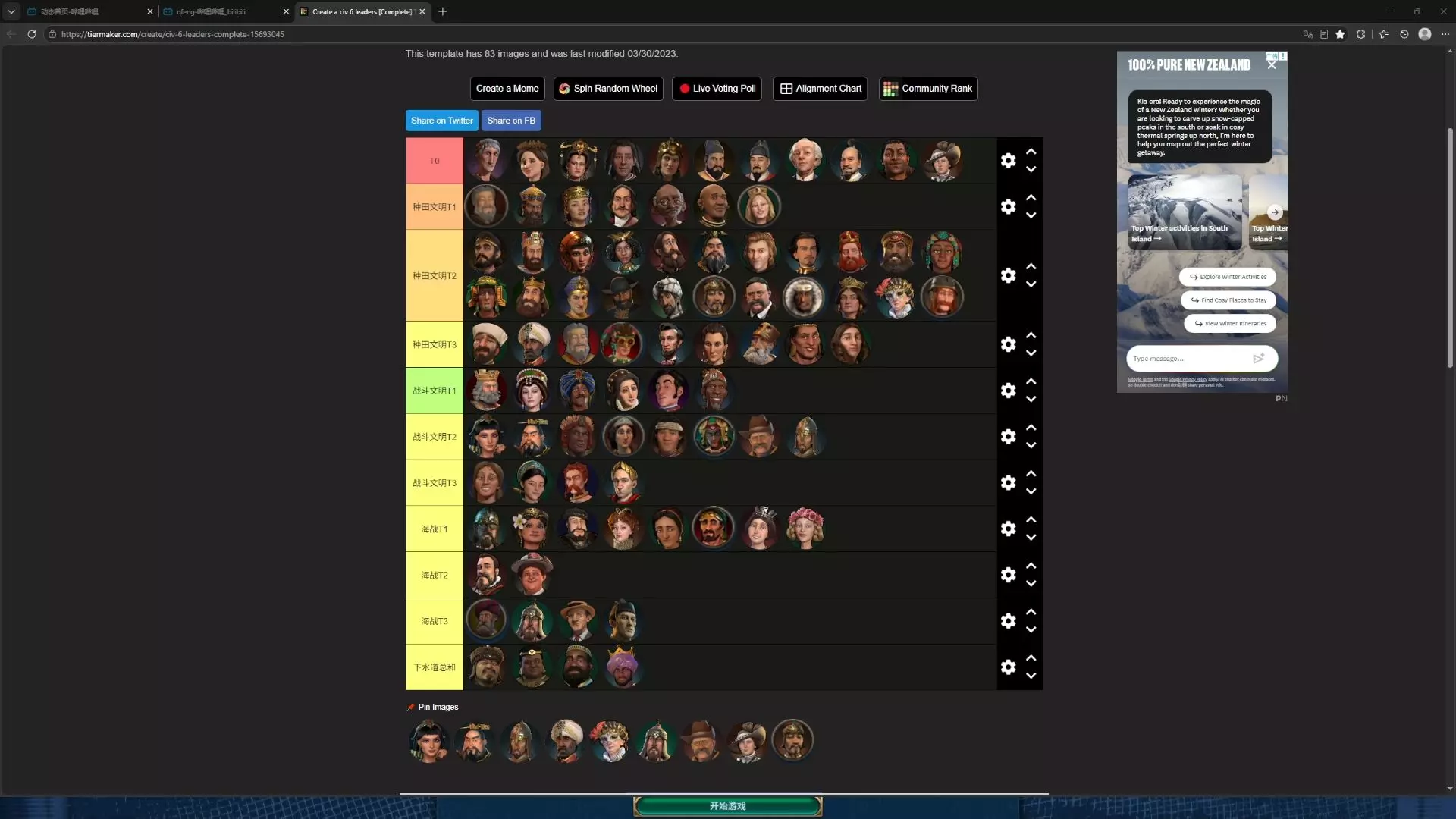The width and height of the screenshot is (1456, 819).
Task: Click the 海战T2 tier label
Action: point(435,575)
